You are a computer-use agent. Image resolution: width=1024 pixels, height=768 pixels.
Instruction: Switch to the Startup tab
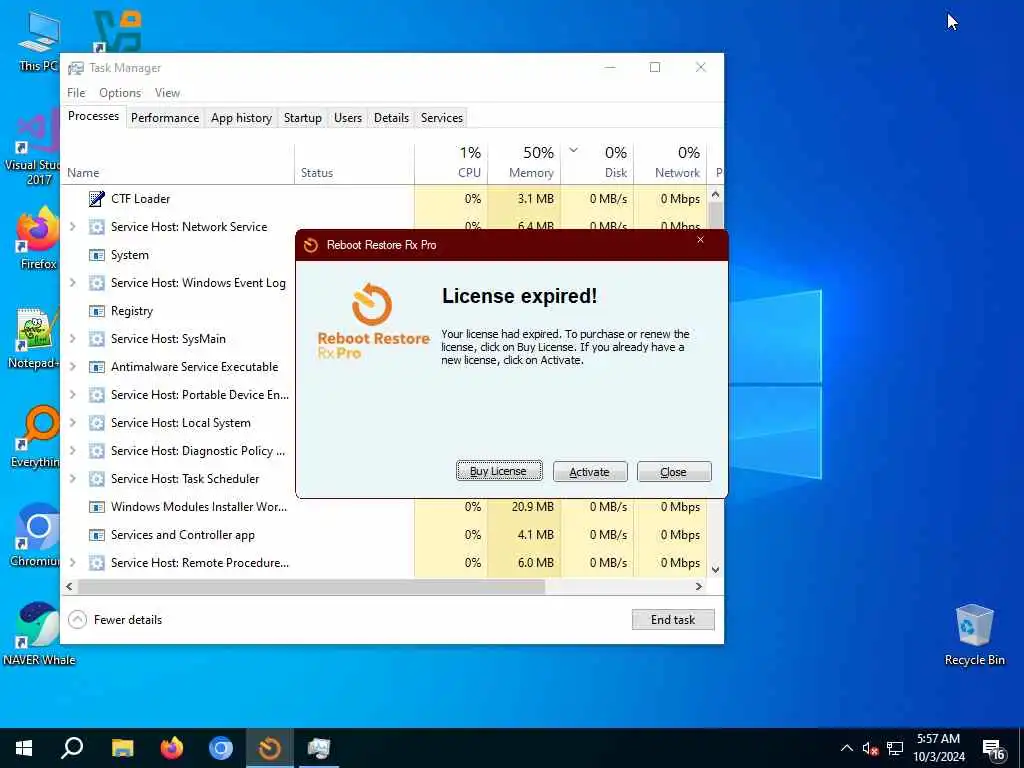[302, 118]
